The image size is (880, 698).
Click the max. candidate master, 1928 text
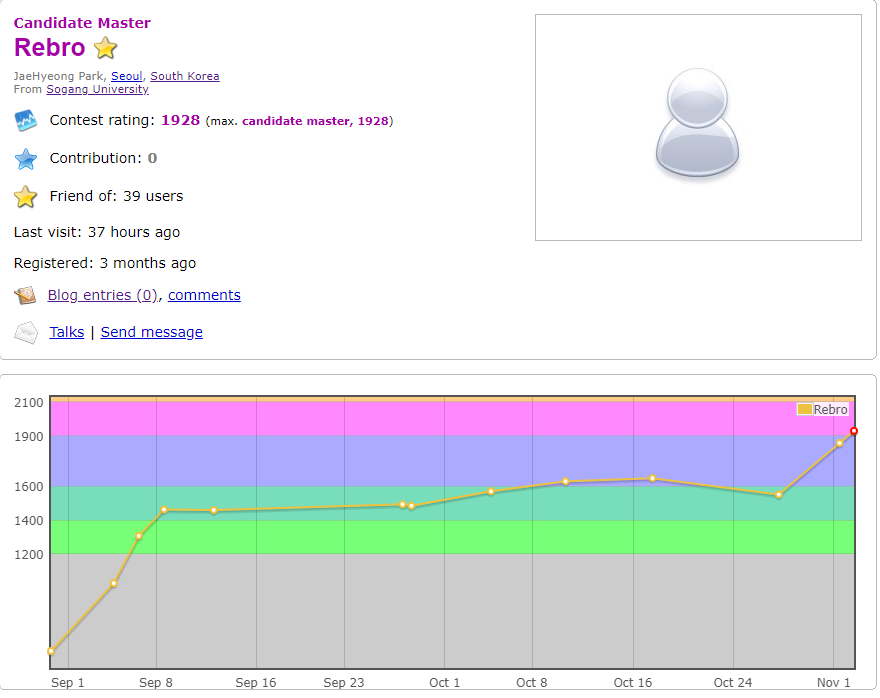coord(299,121)
